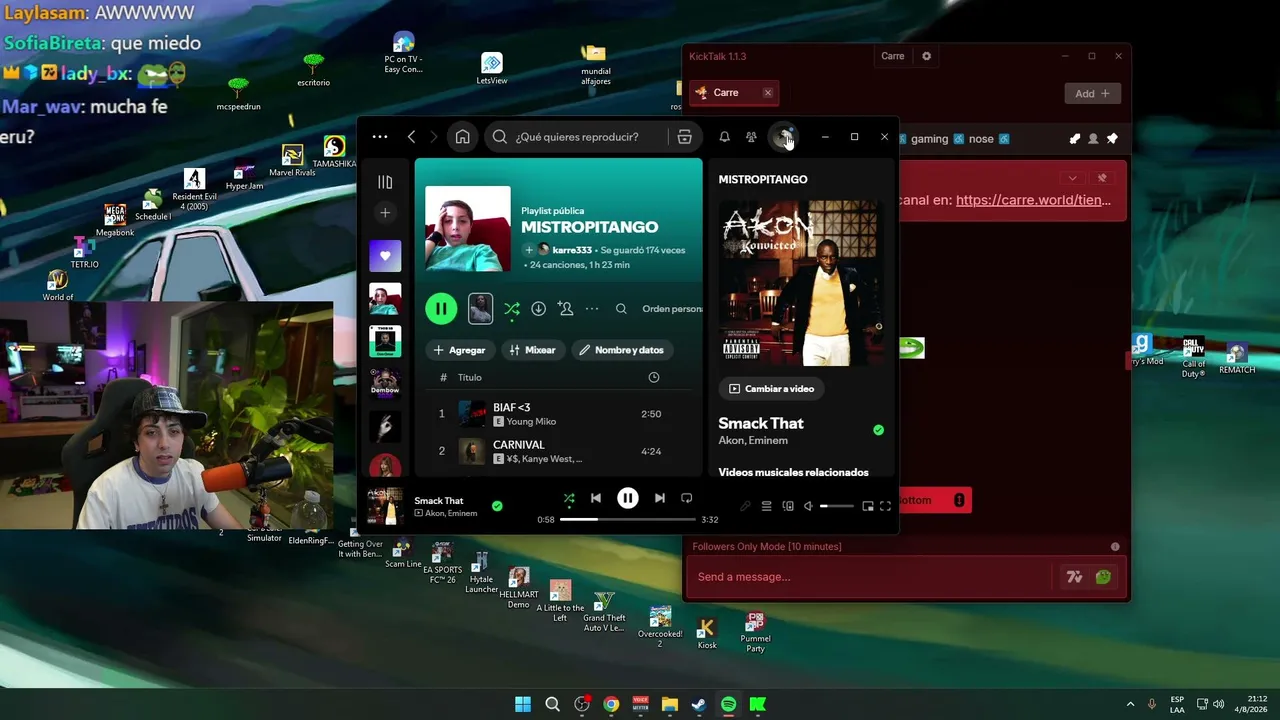Click the Add button in KickTalk
This screenshot has height=720, width=1280.
[1092, 94]
